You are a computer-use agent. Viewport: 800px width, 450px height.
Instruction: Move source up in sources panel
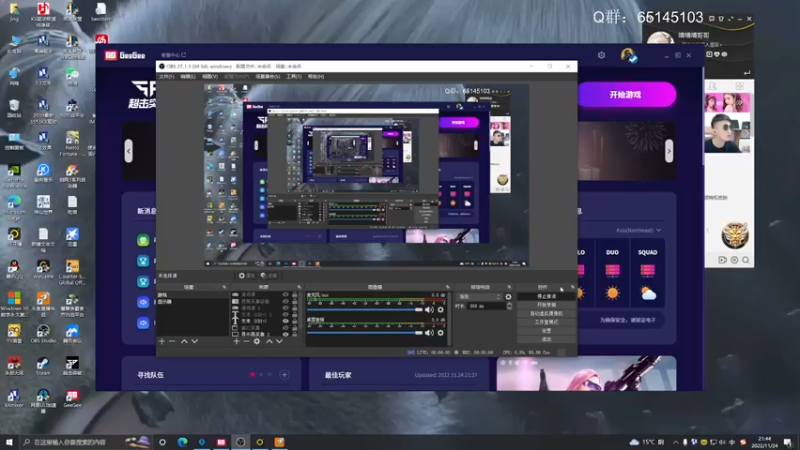click(269, 341)
